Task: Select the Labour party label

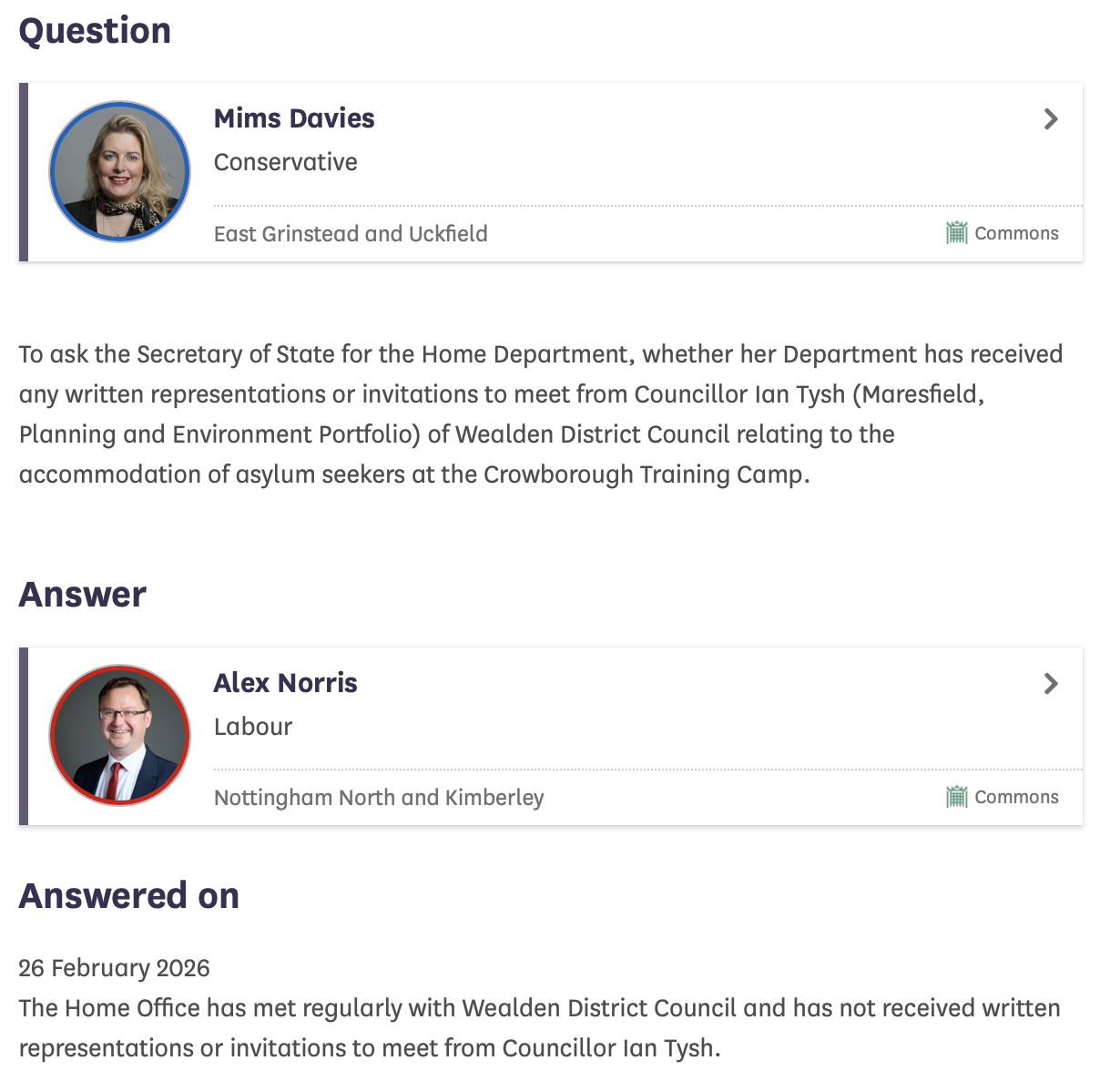Action: pyautogui.click(x=253, y=727)
